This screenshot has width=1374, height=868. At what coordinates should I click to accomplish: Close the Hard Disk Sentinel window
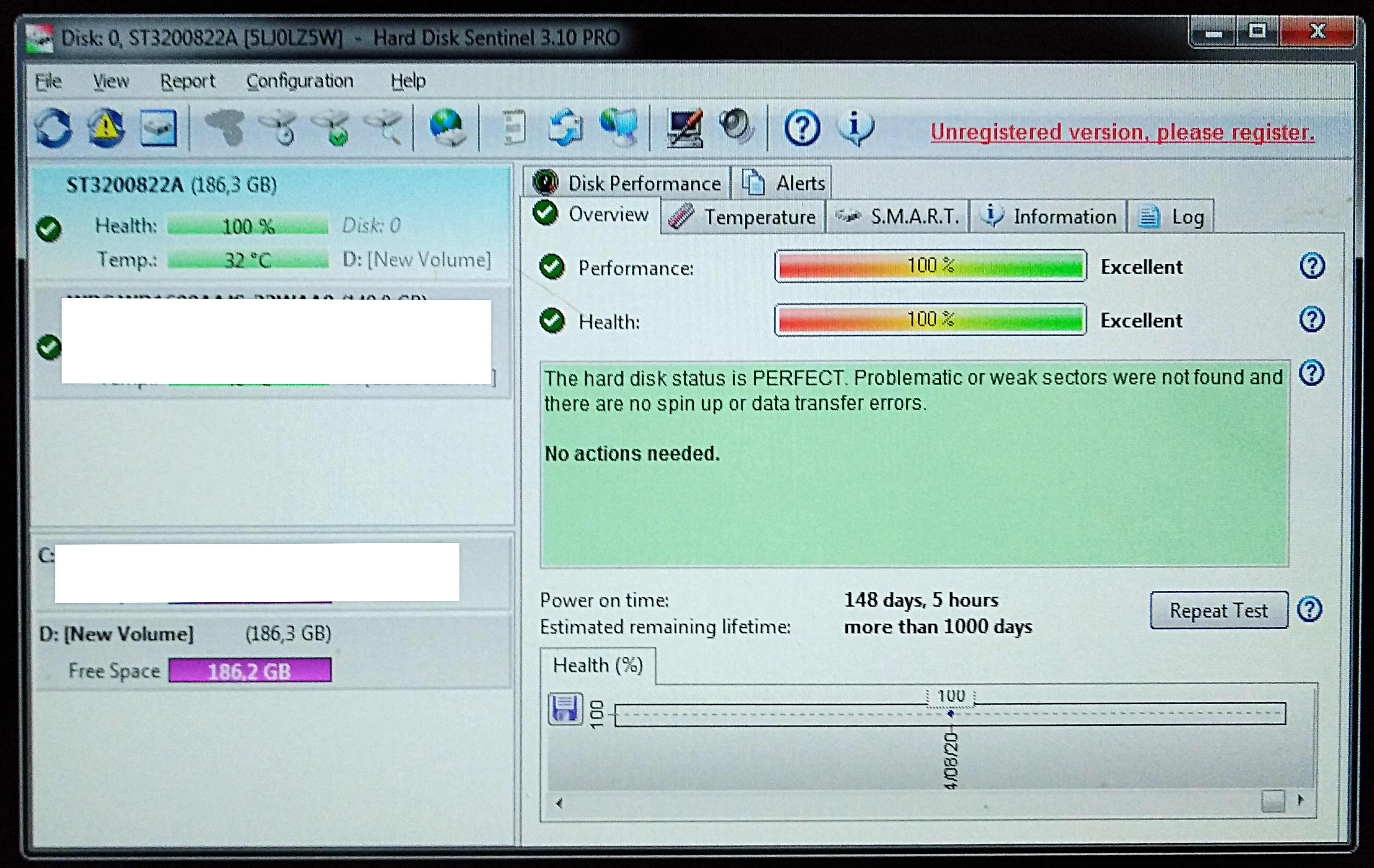[x=1317, y=32]
